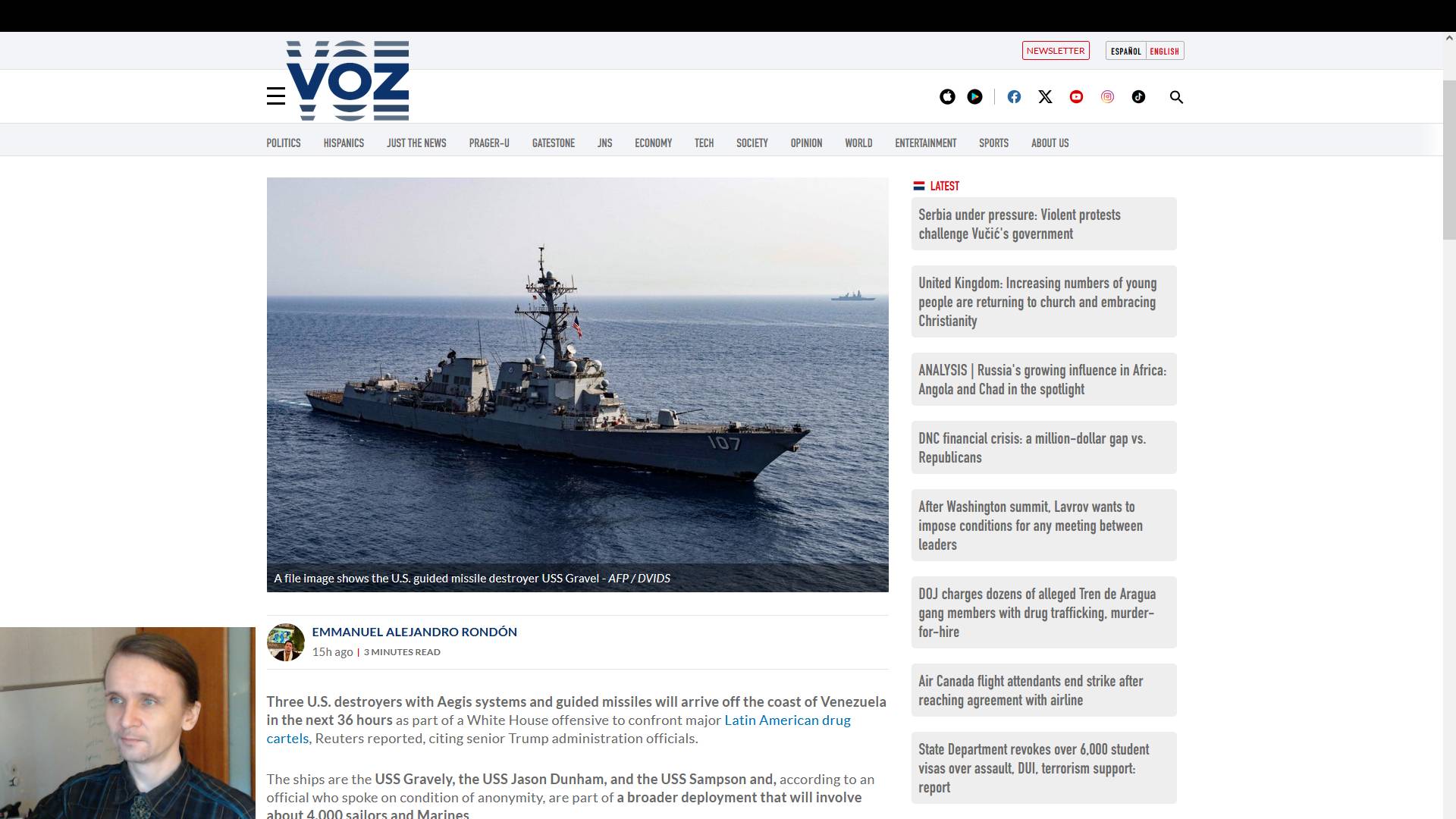Open author Emmanuel Alejandro Rondón's page
Viewport: 1456px width, 819px height.
coord(414,632)
